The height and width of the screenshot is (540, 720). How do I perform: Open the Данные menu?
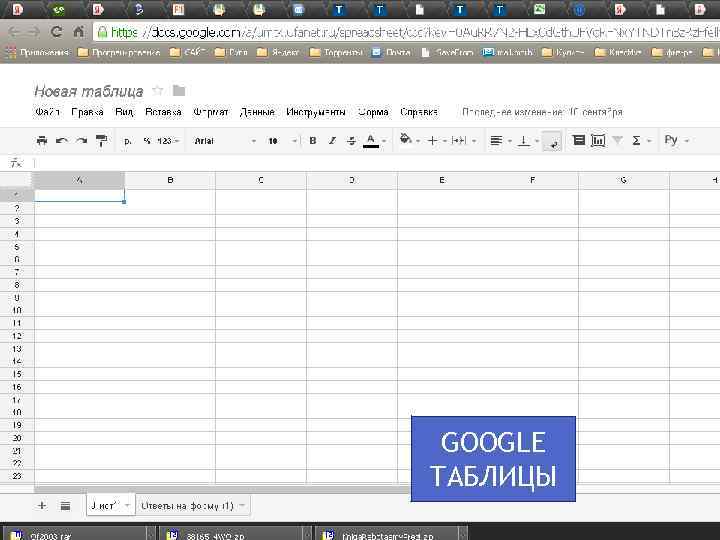tap(257, 112)
